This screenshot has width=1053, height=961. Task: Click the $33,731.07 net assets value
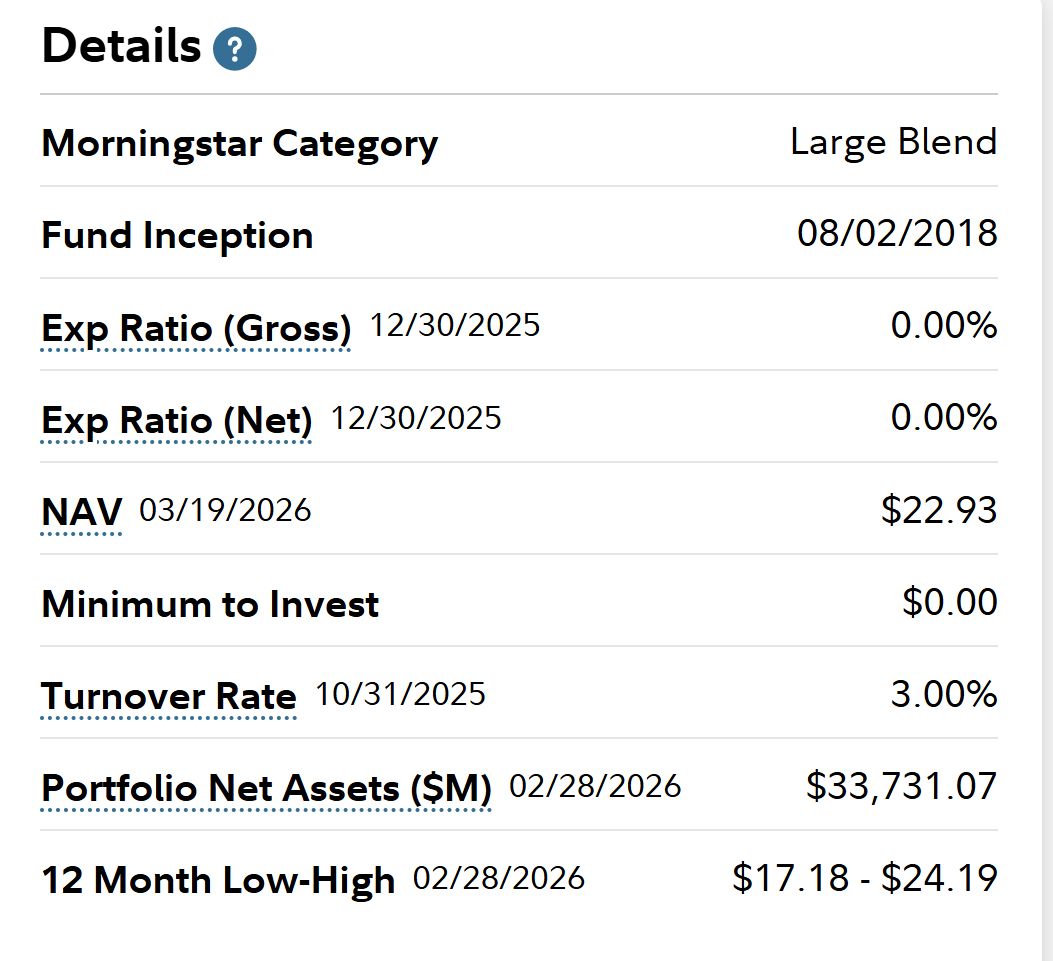901,786
